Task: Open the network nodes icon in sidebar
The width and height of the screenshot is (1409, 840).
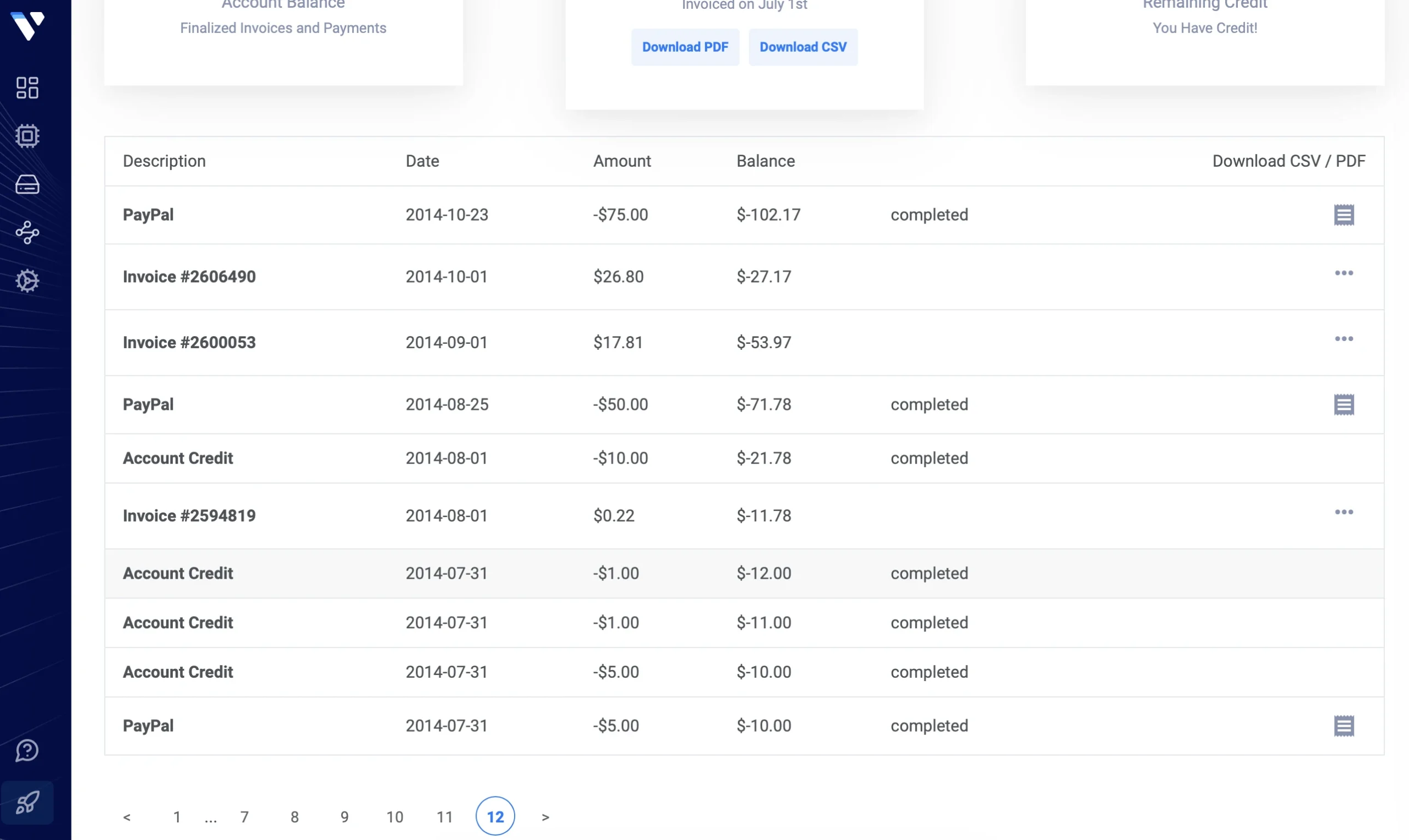Action: (27, 233)
